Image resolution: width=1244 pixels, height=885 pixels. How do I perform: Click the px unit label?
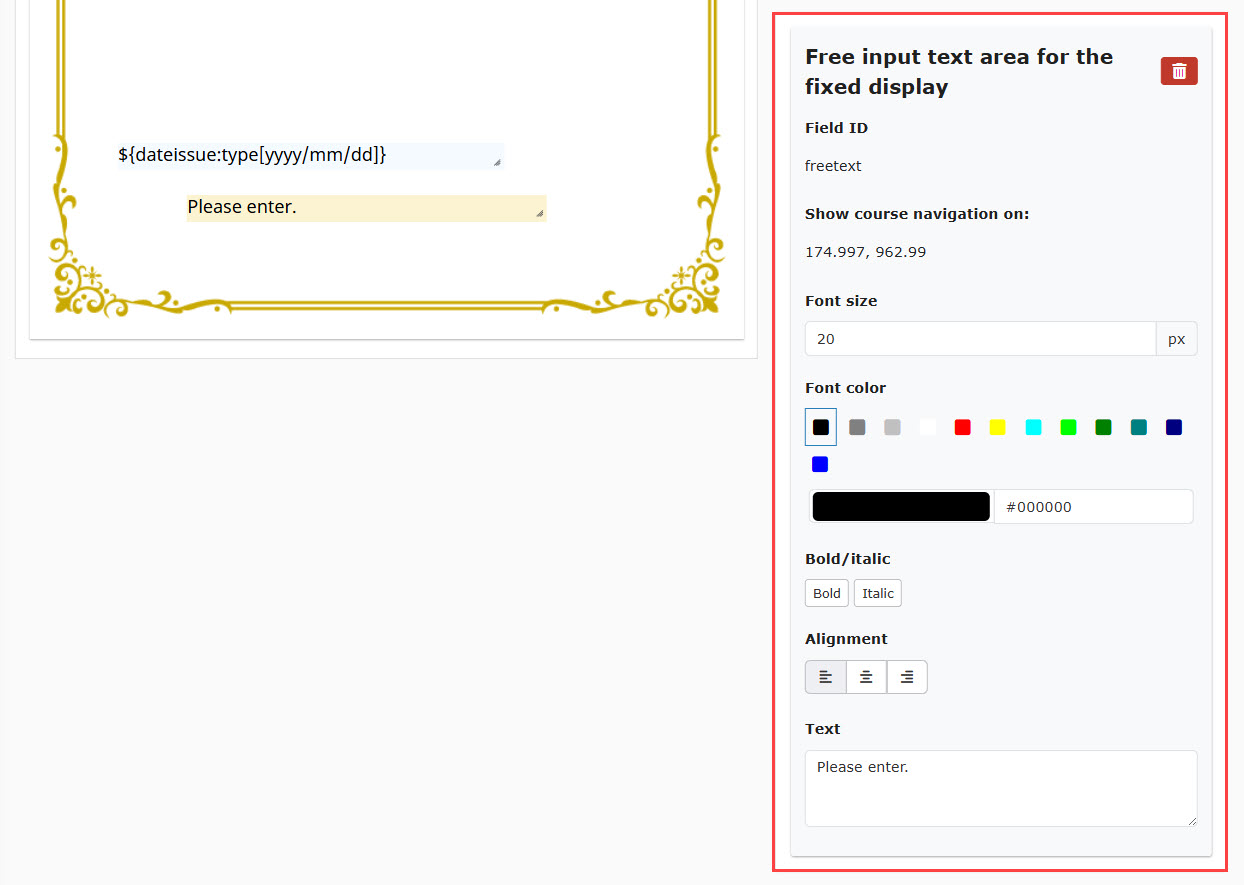1177,339
